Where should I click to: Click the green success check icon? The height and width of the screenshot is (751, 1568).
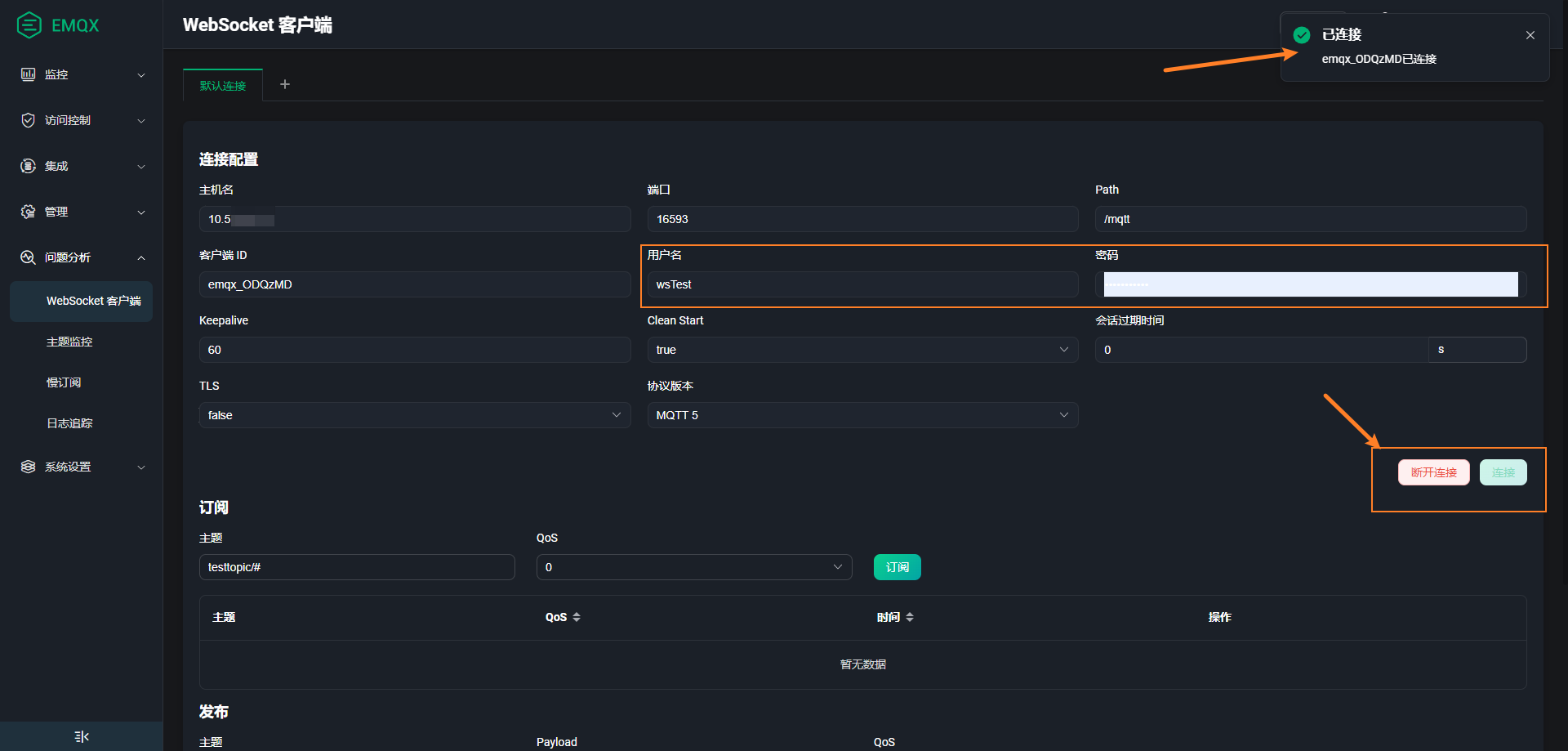point(1302,35)
